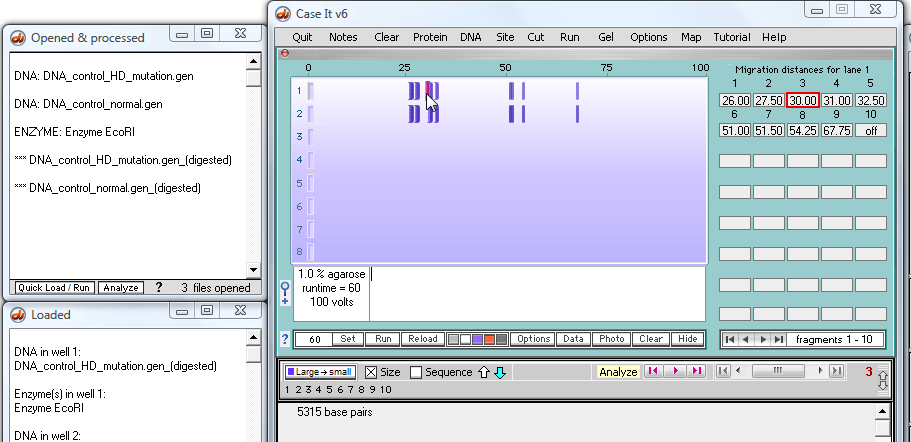This screenshot has width=911, height=442.
Task: Toggle Large → small sort order button
Action: tap(320, 372)
